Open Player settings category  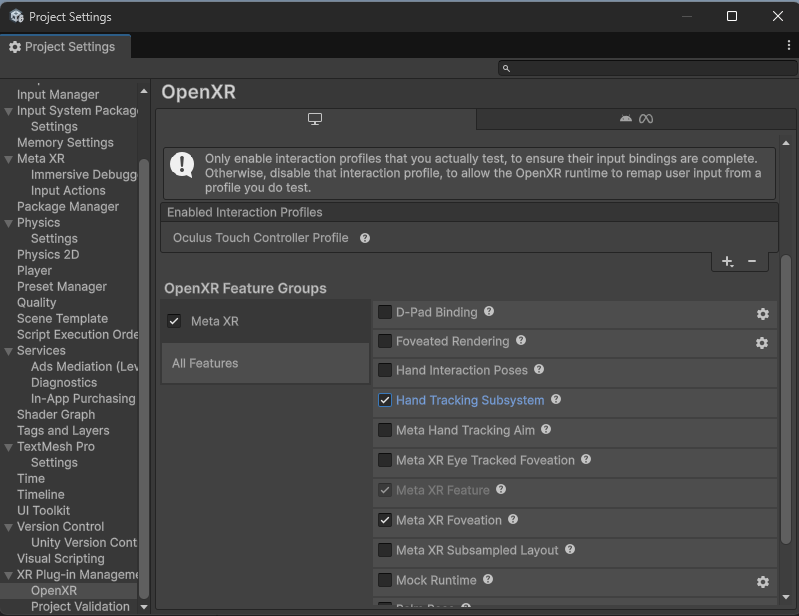[34, 271]
